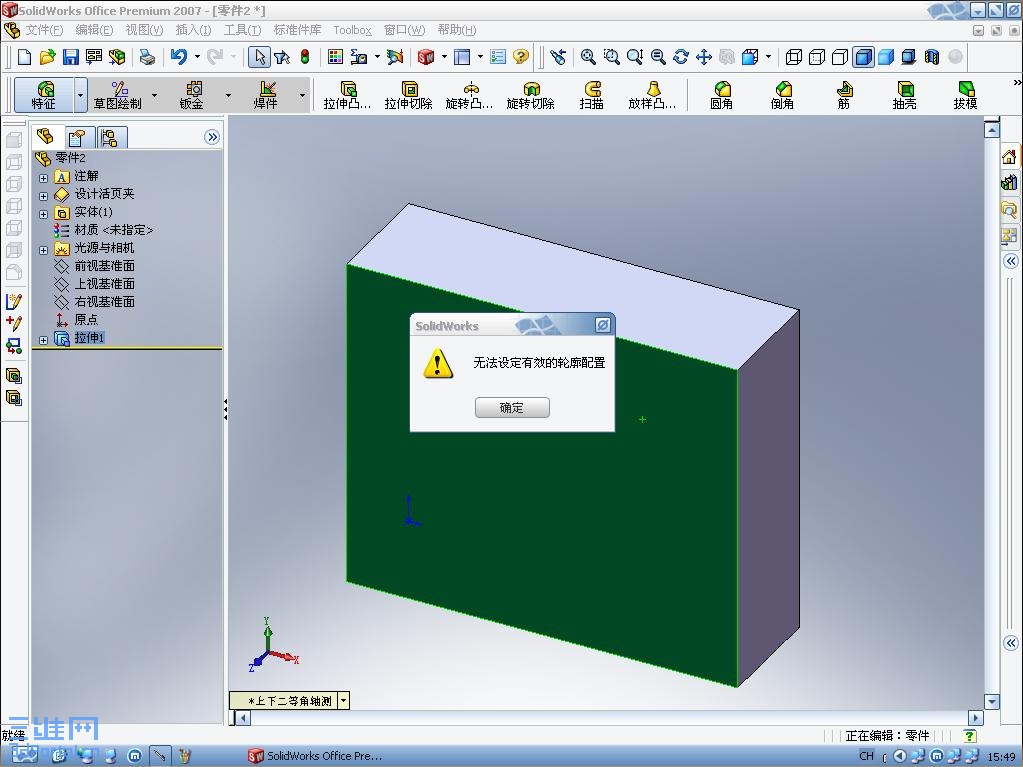
Task: Click the Help question mark icon
Action: pos(520,57)
